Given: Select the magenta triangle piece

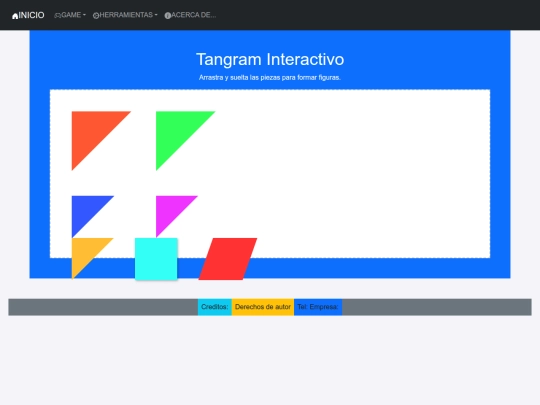Looking at the screenshot, I should pos(170,209).
